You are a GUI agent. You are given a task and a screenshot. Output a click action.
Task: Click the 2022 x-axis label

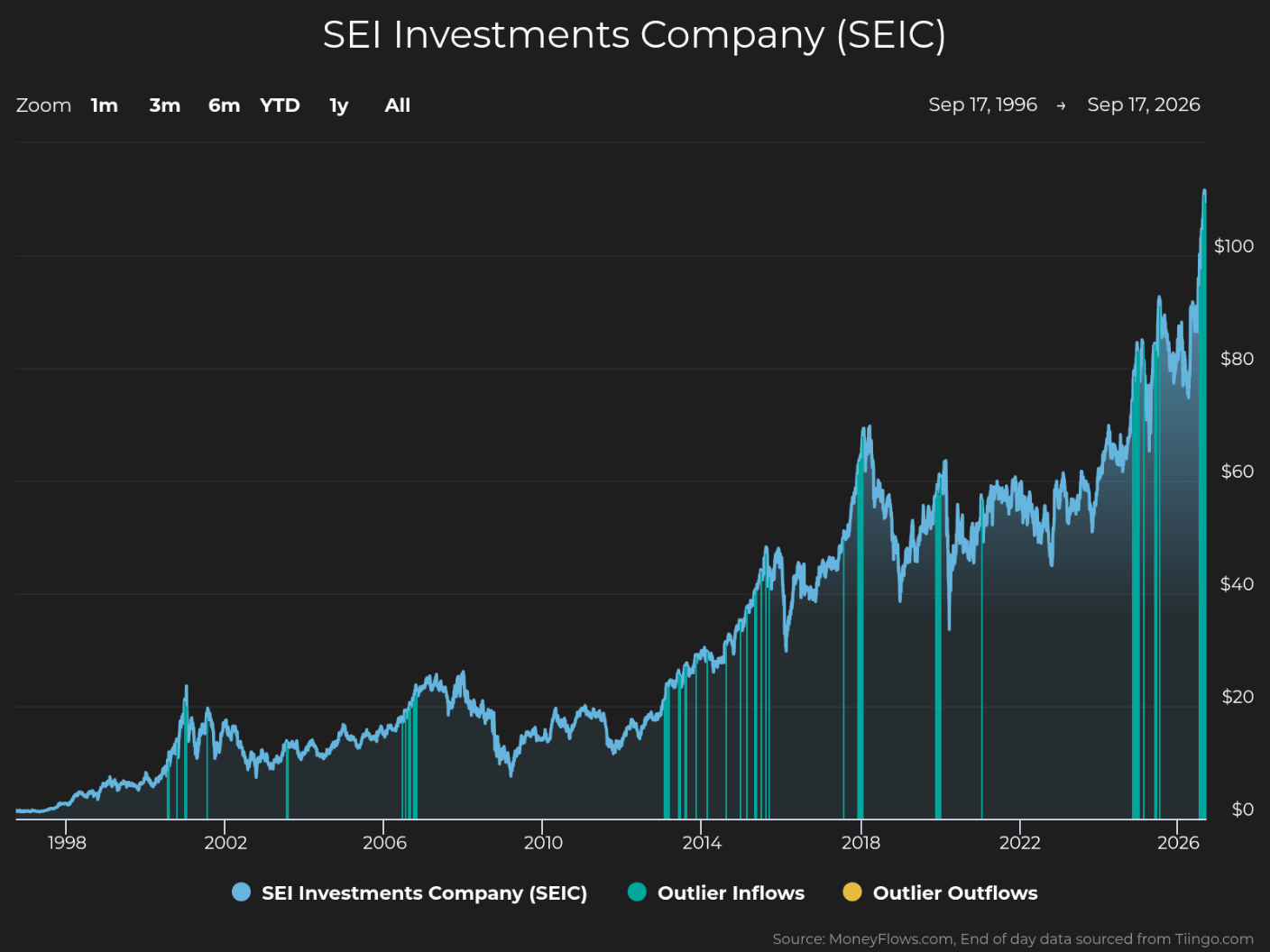click(1020, 843)
